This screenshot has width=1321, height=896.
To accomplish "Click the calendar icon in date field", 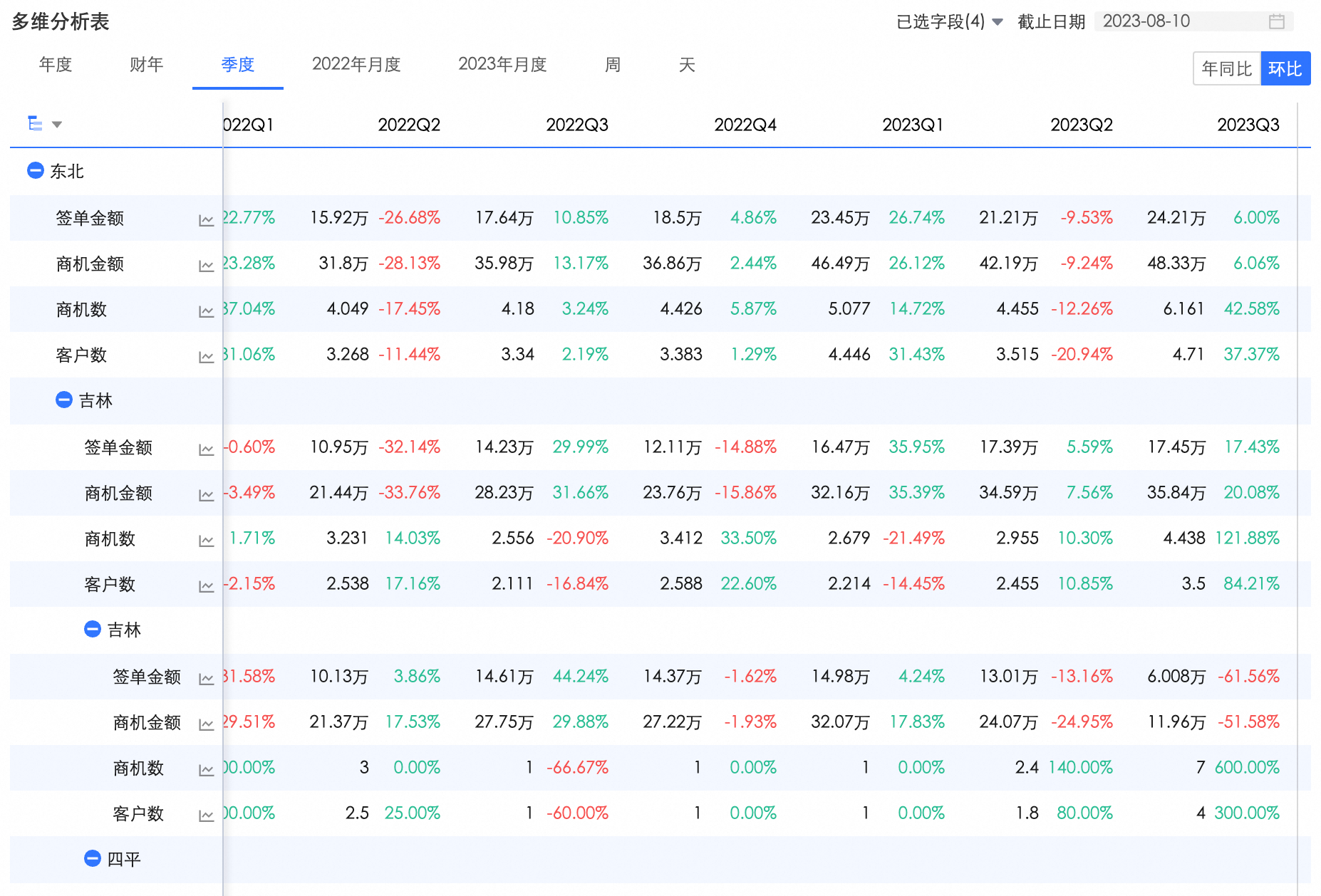I will point(1276,22).
